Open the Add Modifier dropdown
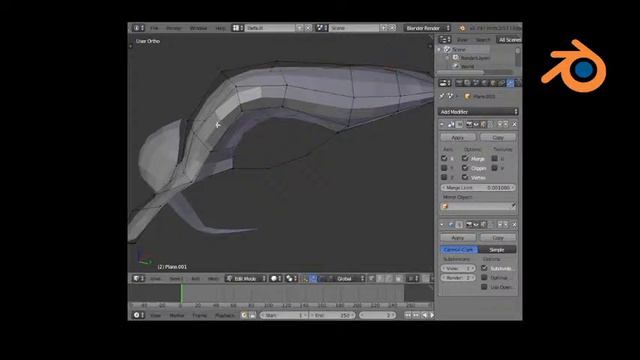The image size is (640, 360). pyautogui.click(x=478, y=111)
